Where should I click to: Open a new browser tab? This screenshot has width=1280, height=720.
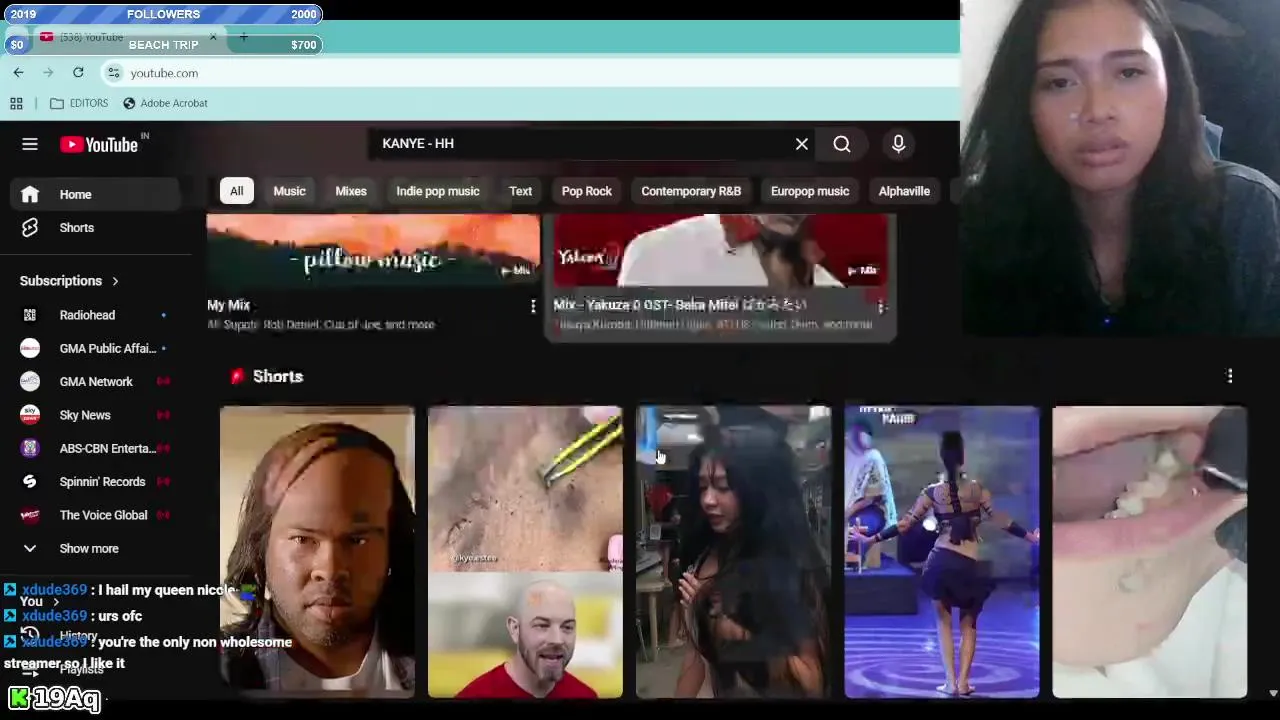(x=243, y=37)
